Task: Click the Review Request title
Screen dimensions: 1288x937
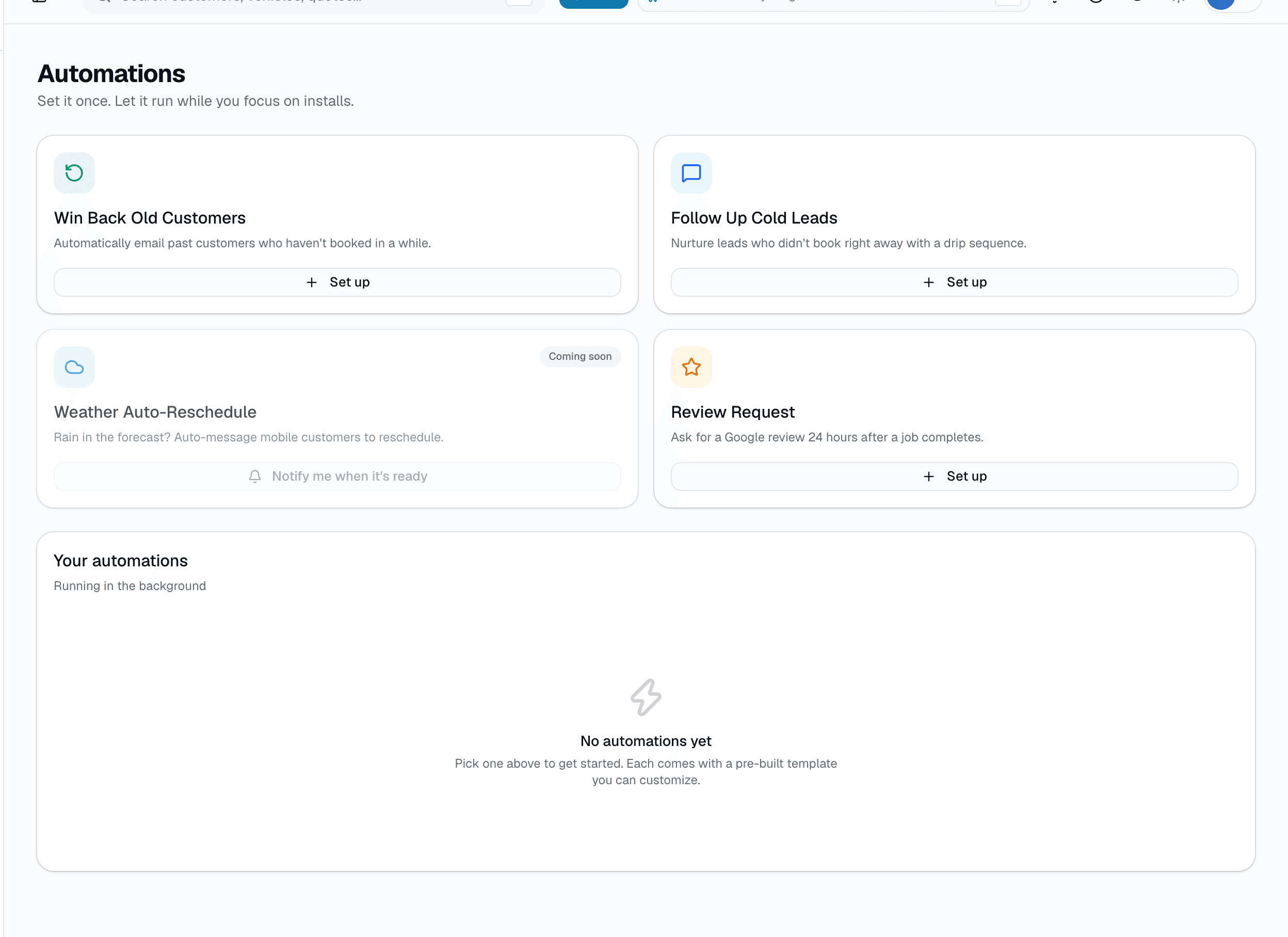Action: [x=733, y=412]
